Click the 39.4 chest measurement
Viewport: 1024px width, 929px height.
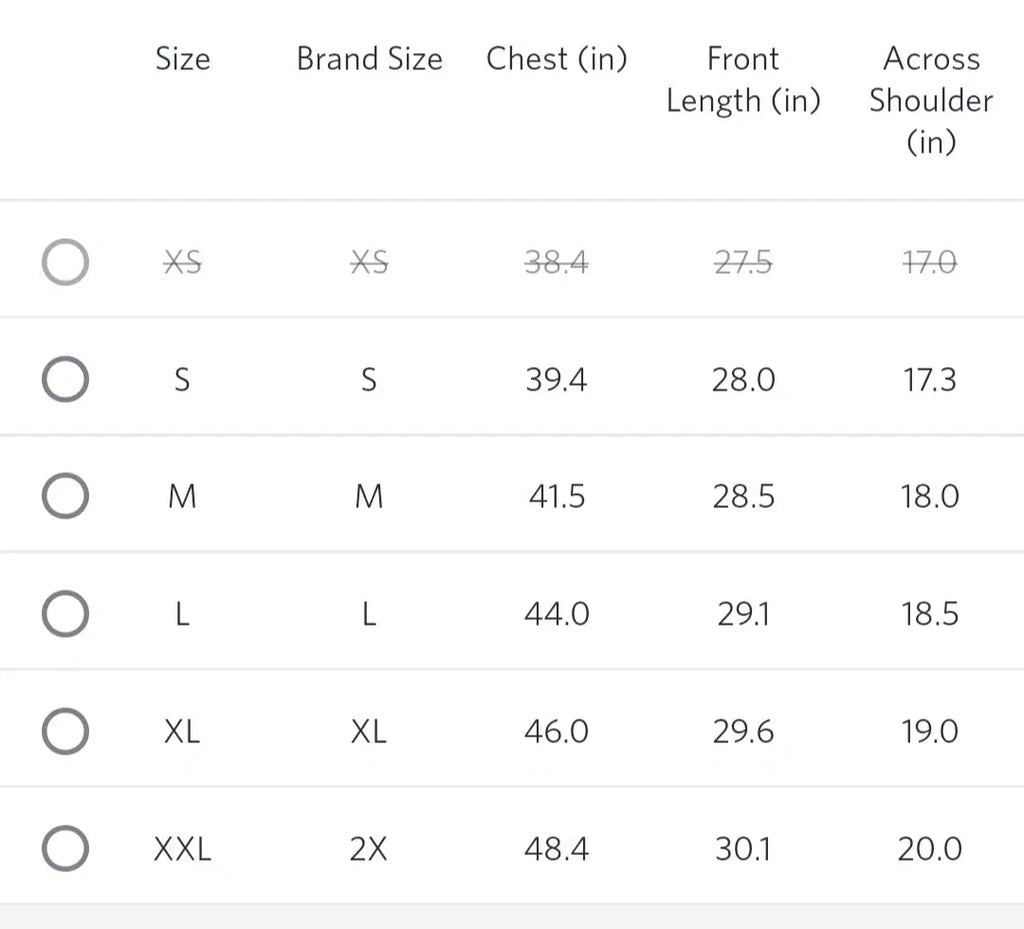(556, 380)
